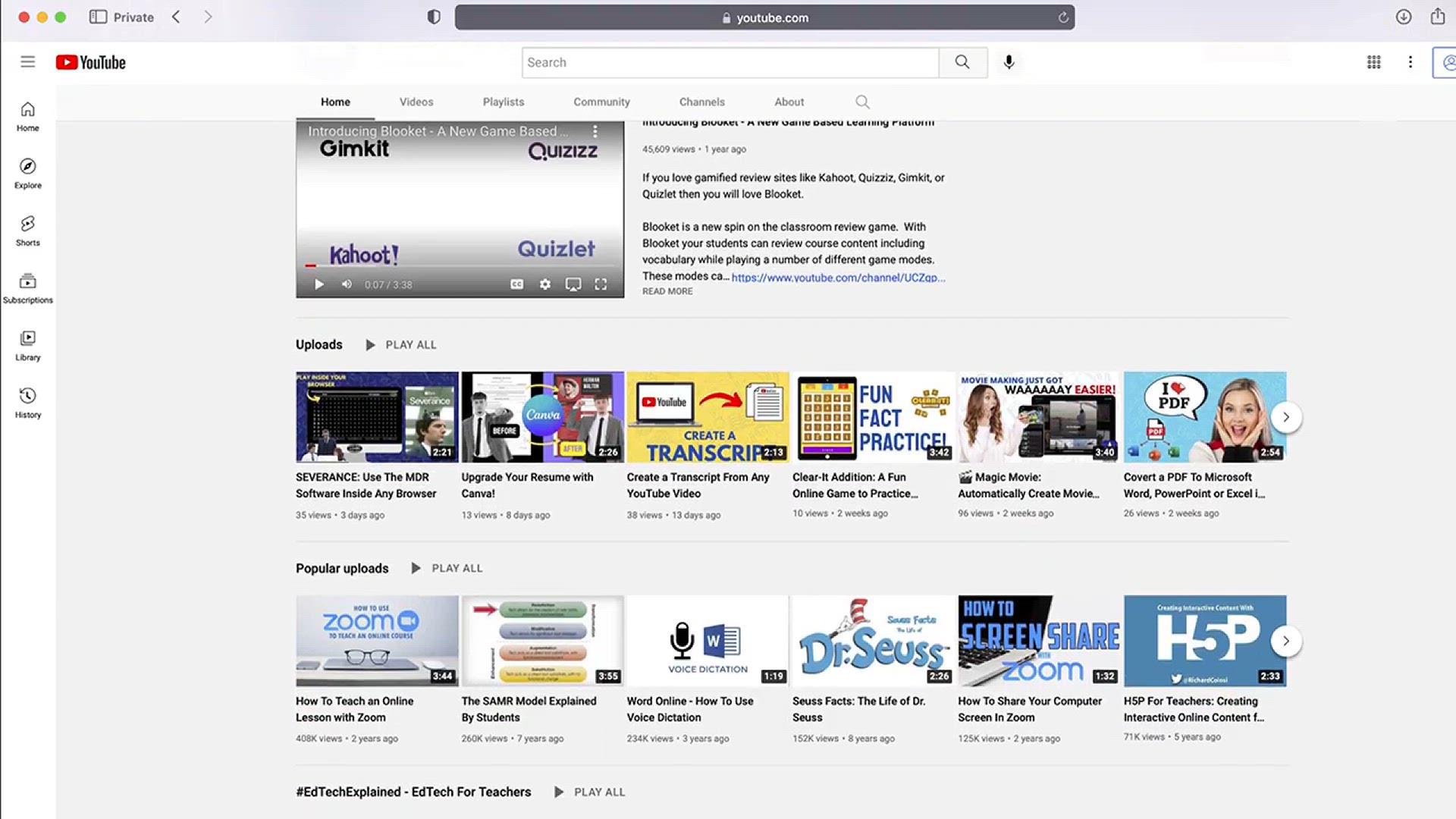Go back in Safari

(x=176, y=17)
